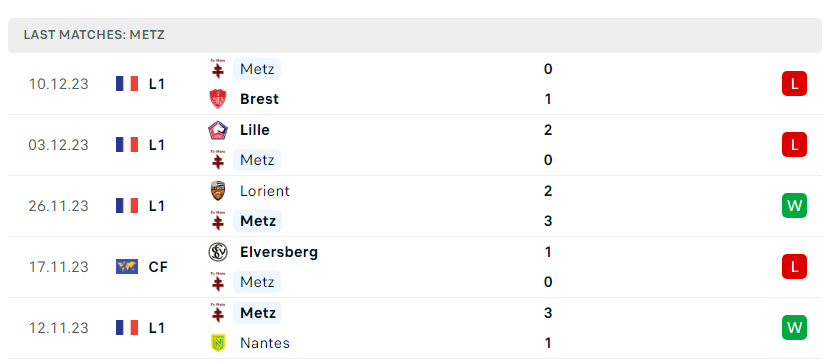832x364 pixels.
Task: Click the world flag next to CF
Action: click(x=127, y=266)
